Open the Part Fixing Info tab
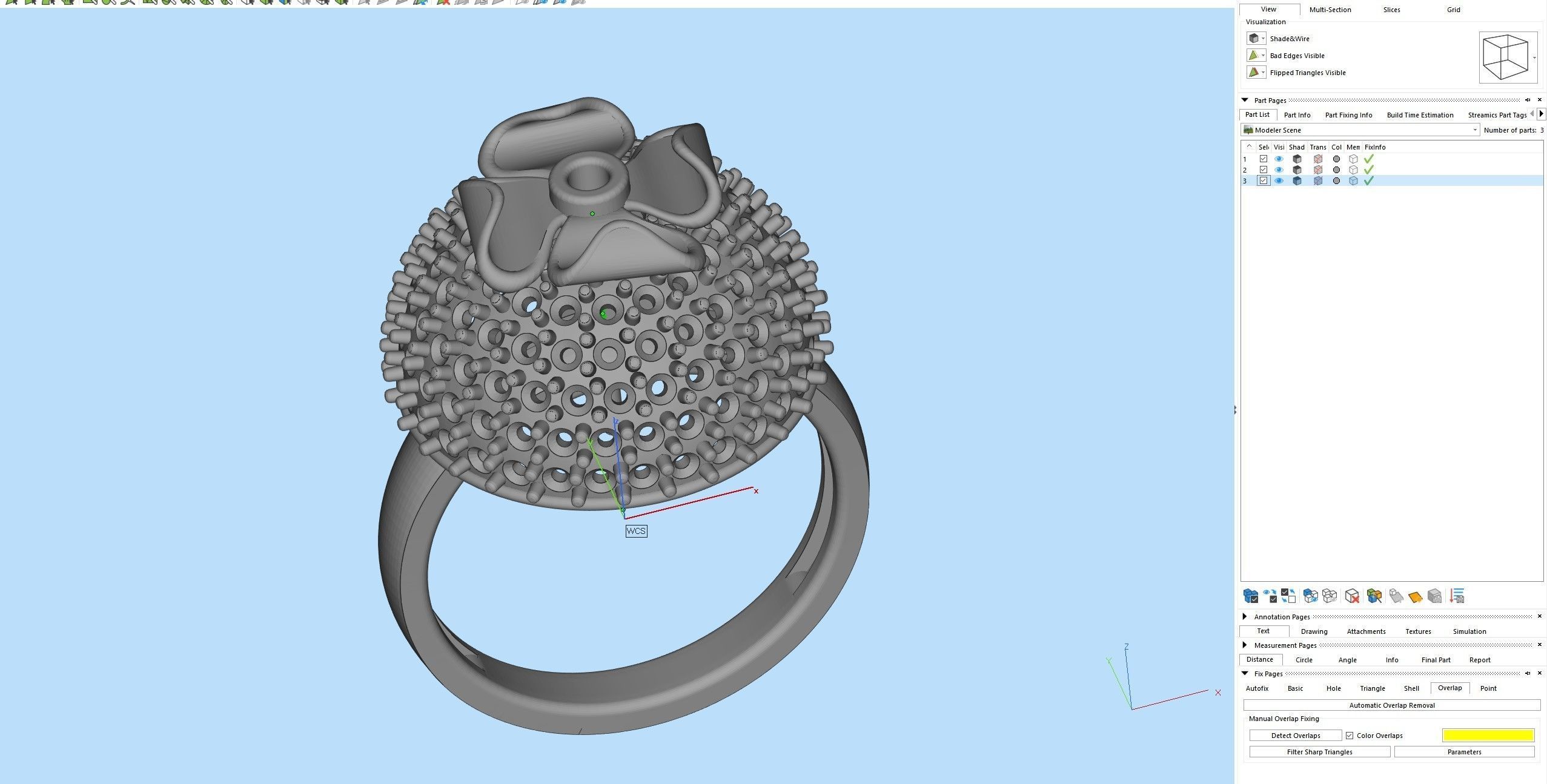The width and height of the screenshot is (1547, 784). click(x=1348, y=115)
